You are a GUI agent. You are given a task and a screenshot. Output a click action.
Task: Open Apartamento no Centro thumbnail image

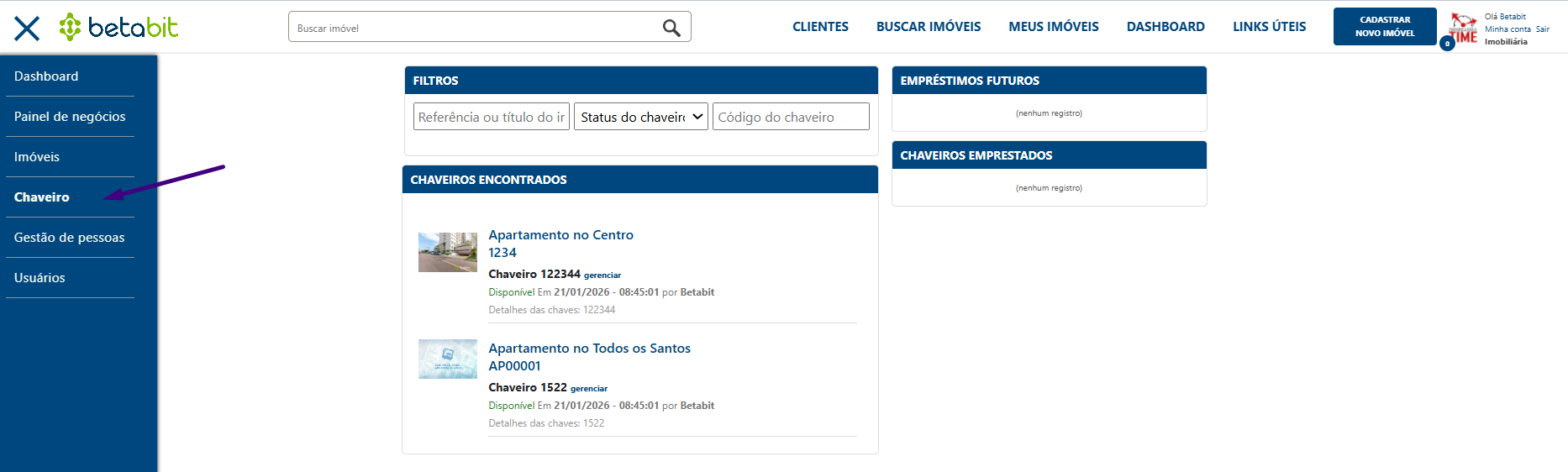pos(447,252)
